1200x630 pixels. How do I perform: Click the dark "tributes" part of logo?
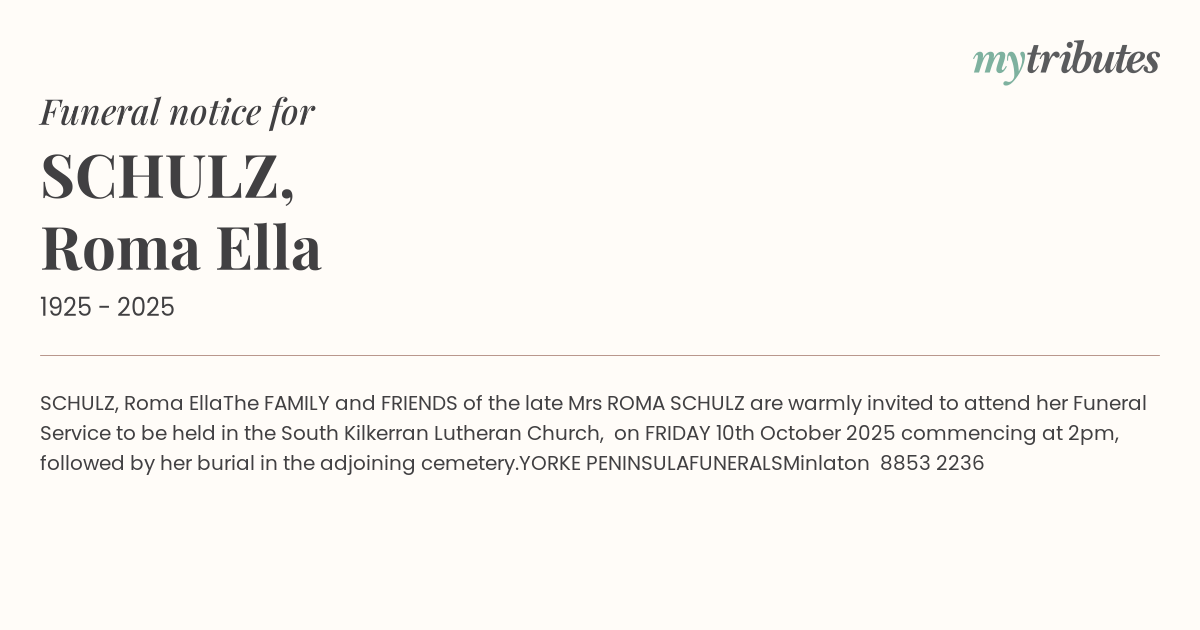coord(1092,60)
